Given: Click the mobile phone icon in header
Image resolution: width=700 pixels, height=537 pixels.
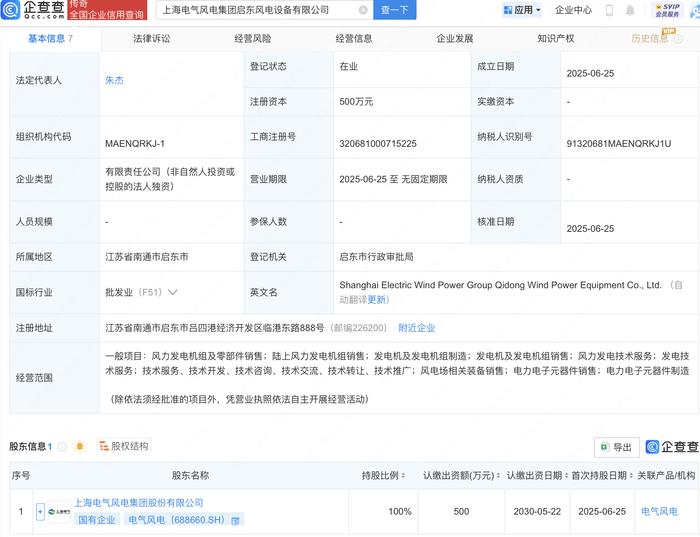Looking at the screenshot, I should point(609,10).
